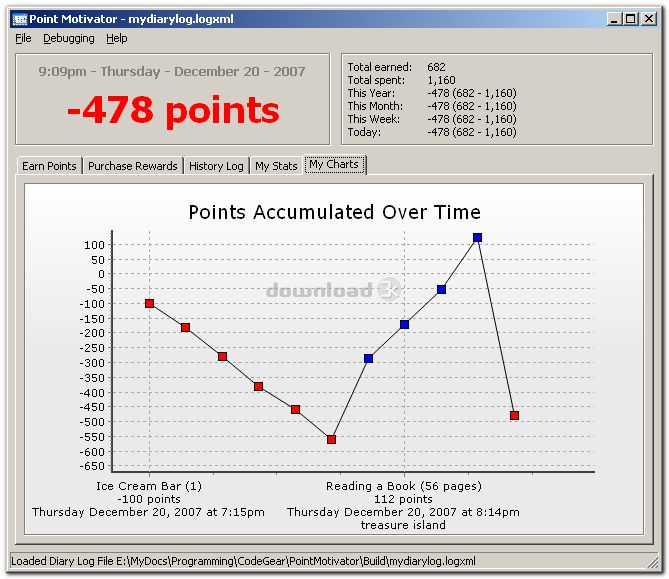Maximize the Point Motivator window
Screen dimensions: 669x579
630,19
